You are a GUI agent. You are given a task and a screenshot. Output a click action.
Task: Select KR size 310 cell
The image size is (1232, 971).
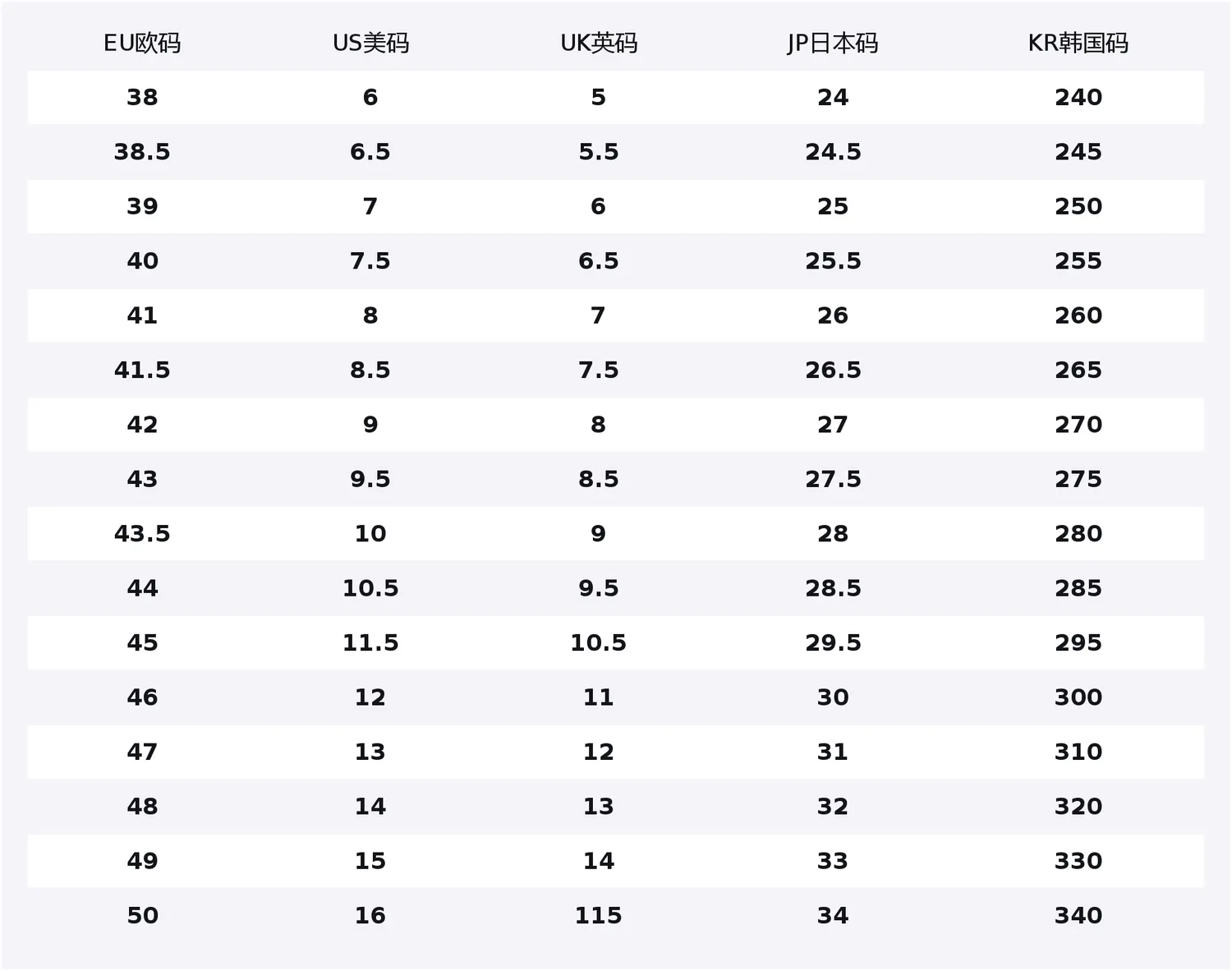[x=1078, y=752]
